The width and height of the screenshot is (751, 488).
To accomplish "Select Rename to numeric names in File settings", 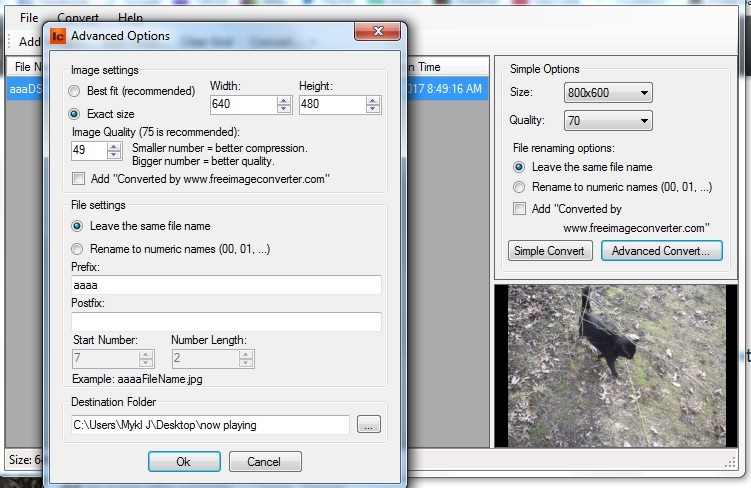I will 77,249.
